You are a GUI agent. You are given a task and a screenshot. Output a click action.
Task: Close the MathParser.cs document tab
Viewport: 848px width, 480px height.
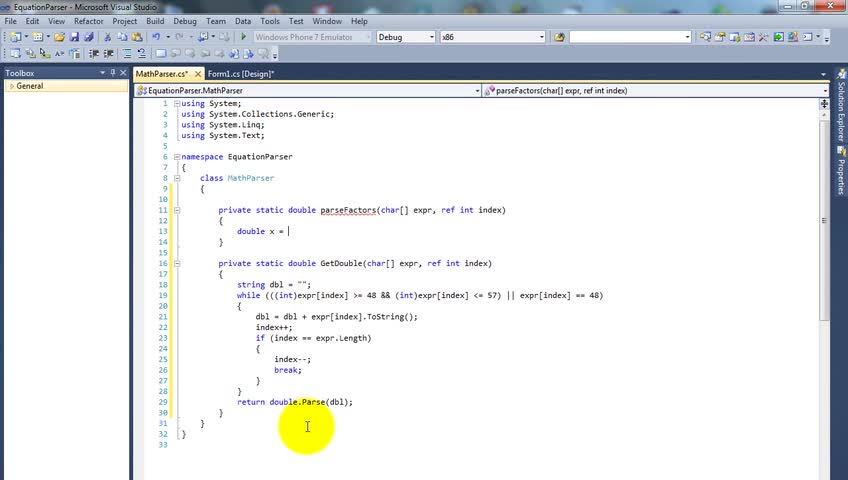click(198, 74)
